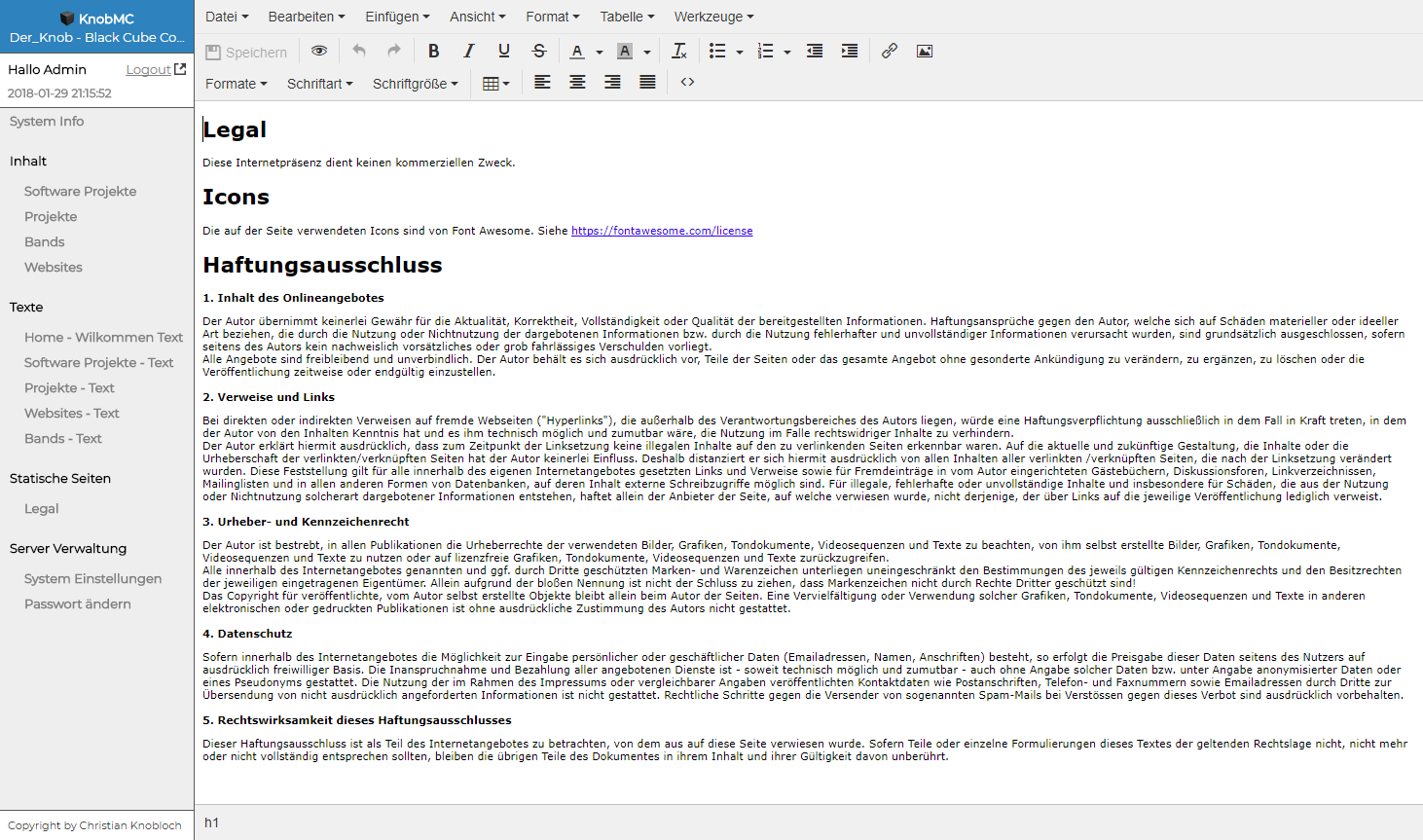Open Passwort ändern

pyautogui.click(x=78, y=604)
